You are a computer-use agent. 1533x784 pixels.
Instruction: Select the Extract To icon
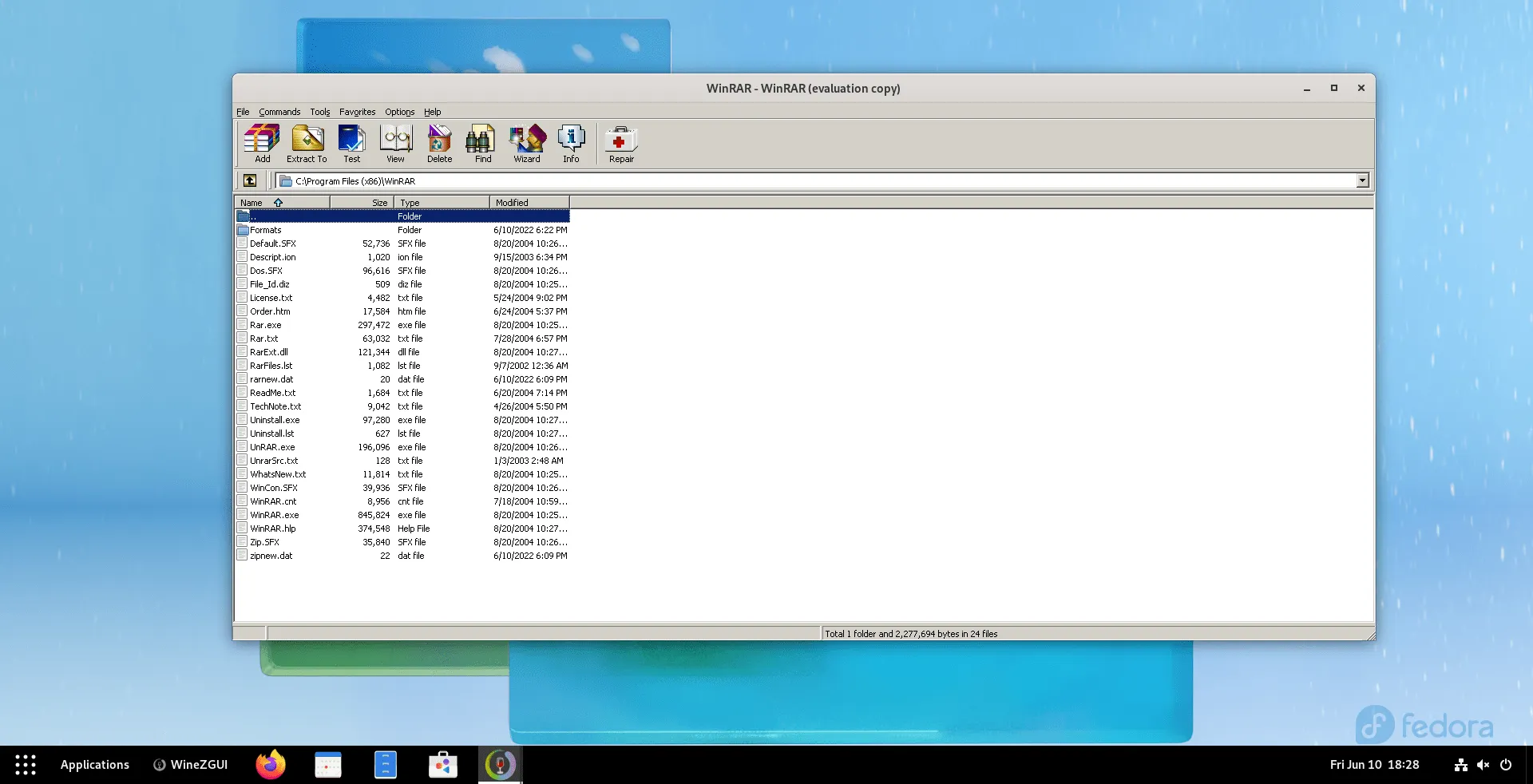(306, 144)
